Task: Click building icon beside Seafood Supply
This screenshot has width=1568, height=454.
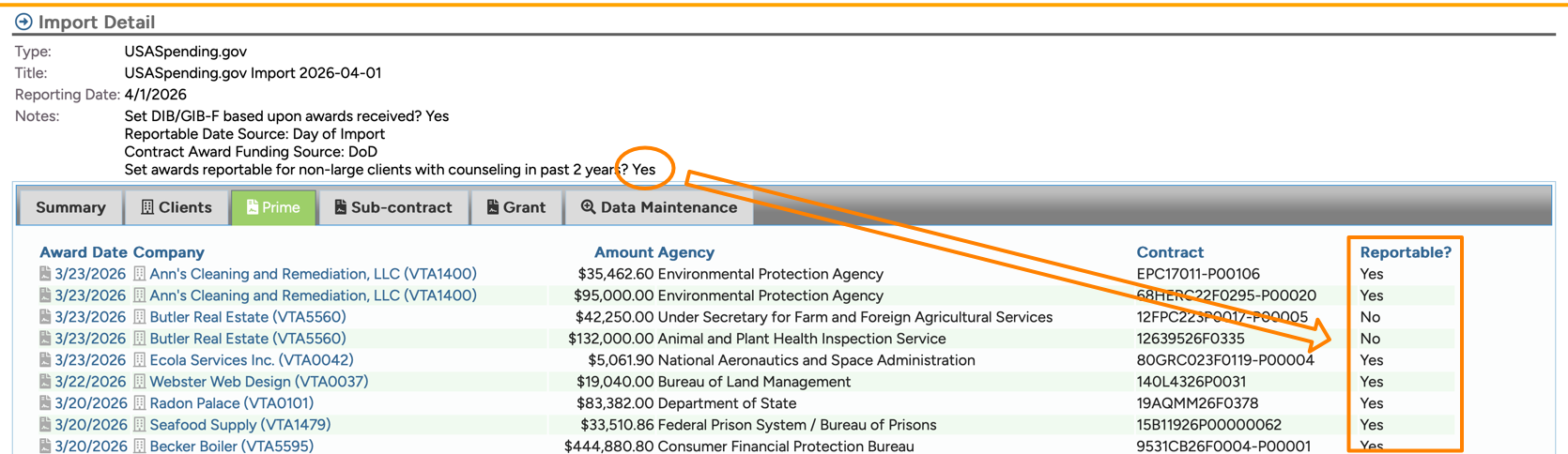Action: coord(140,425)
